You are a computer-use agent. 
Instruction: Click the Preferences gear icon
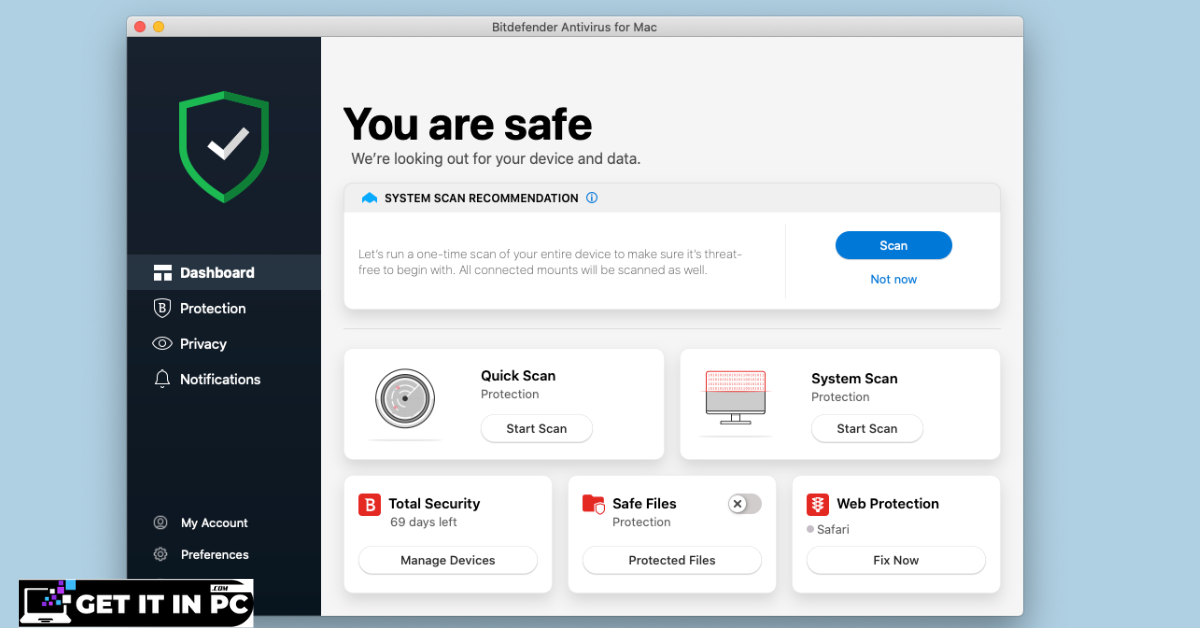coord(160,554)
